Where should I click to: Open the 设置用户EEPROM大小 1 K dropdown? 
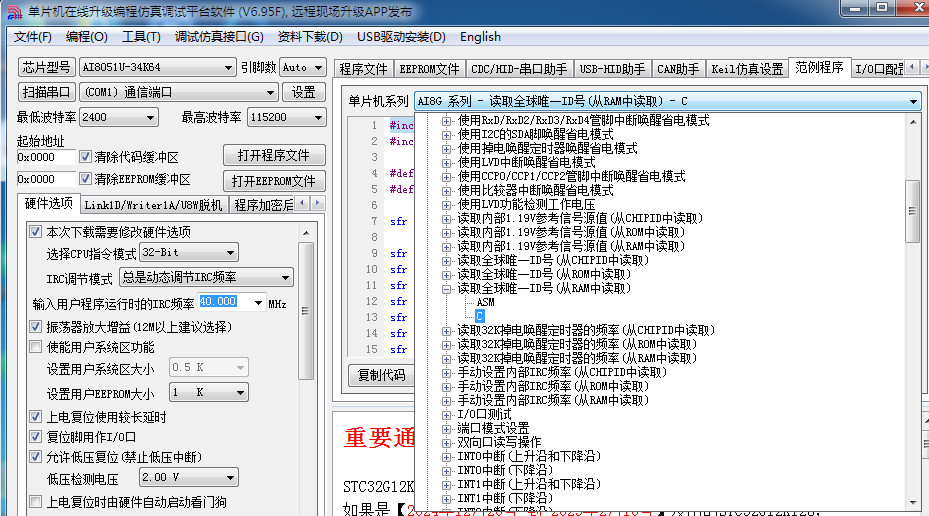coord(209,392)
